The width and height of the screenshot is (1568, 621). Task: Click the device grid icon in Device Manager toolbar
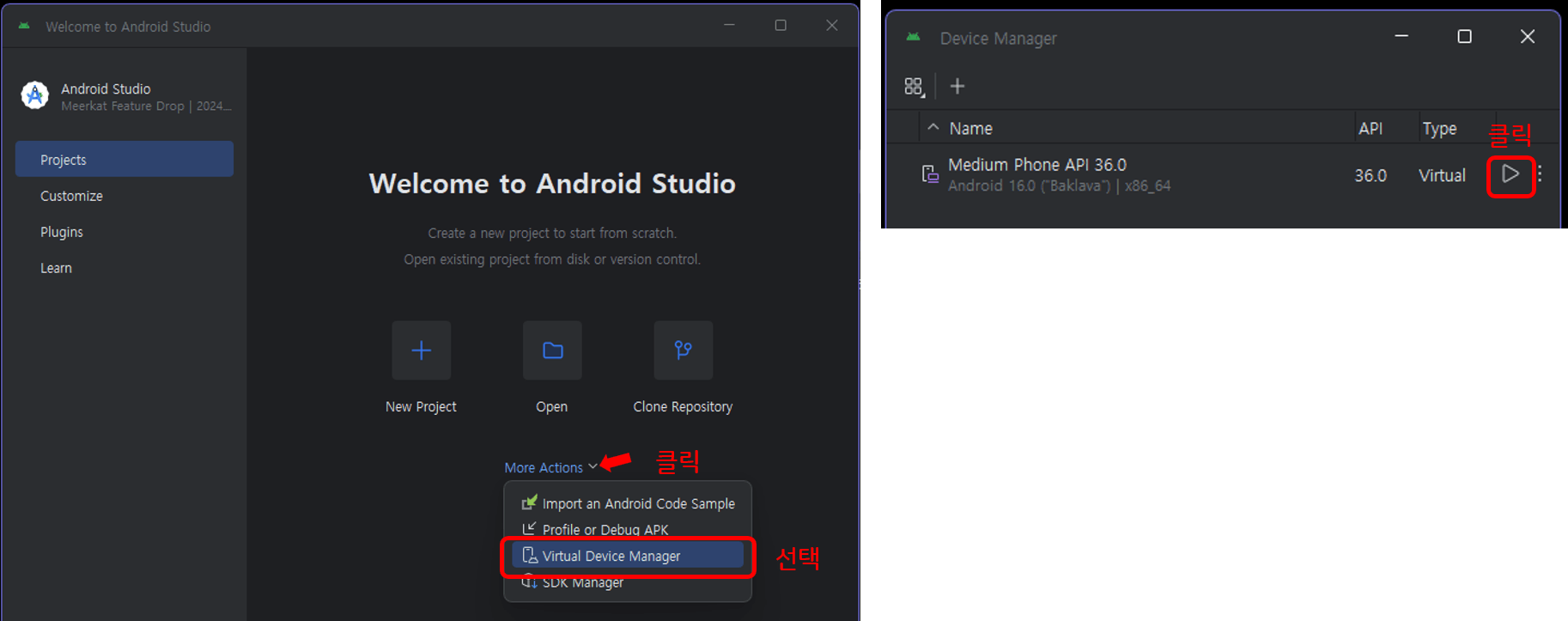(914, 86)
